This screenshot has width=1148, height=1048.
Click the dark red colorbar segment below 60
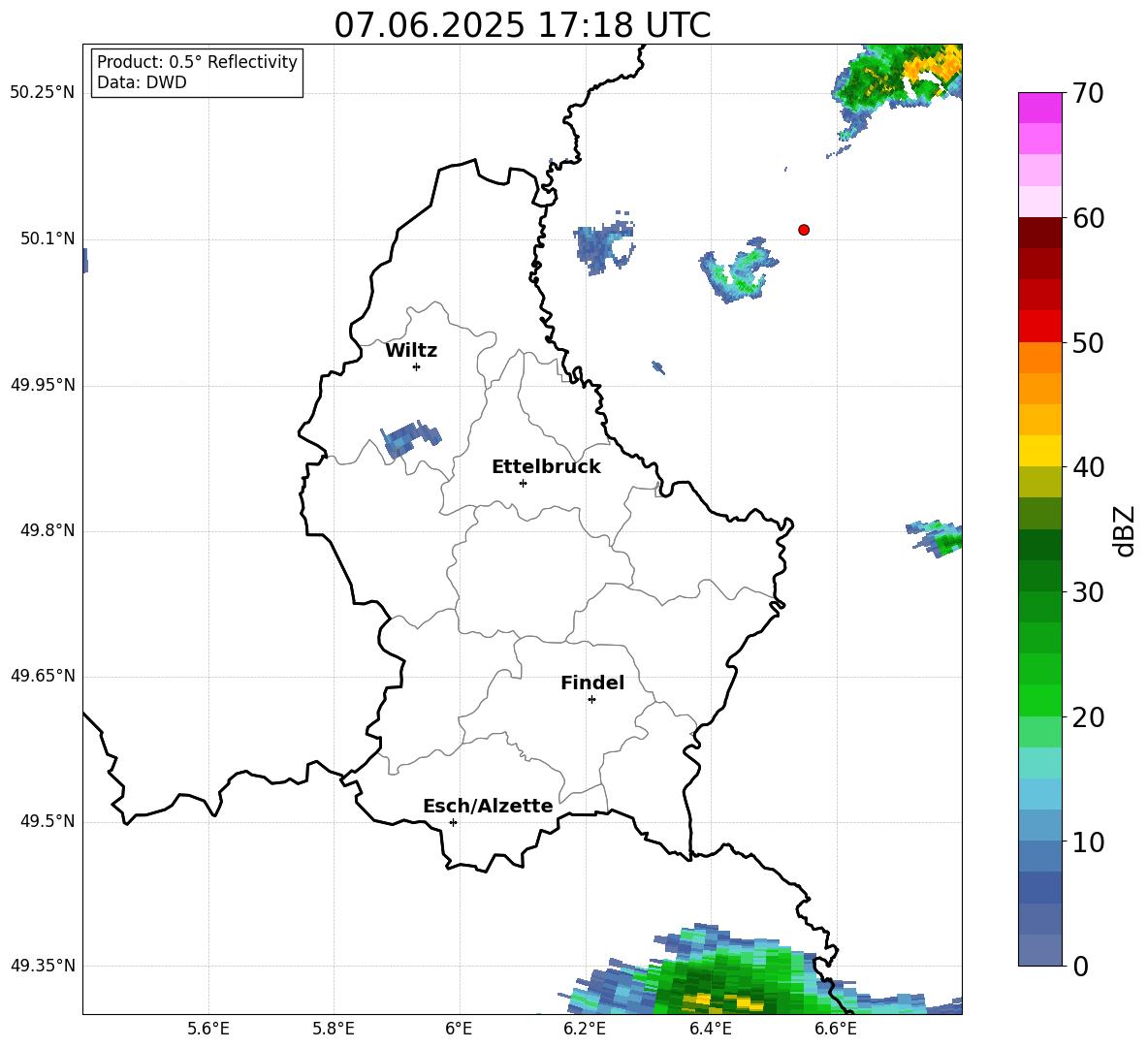point(1039,232)
